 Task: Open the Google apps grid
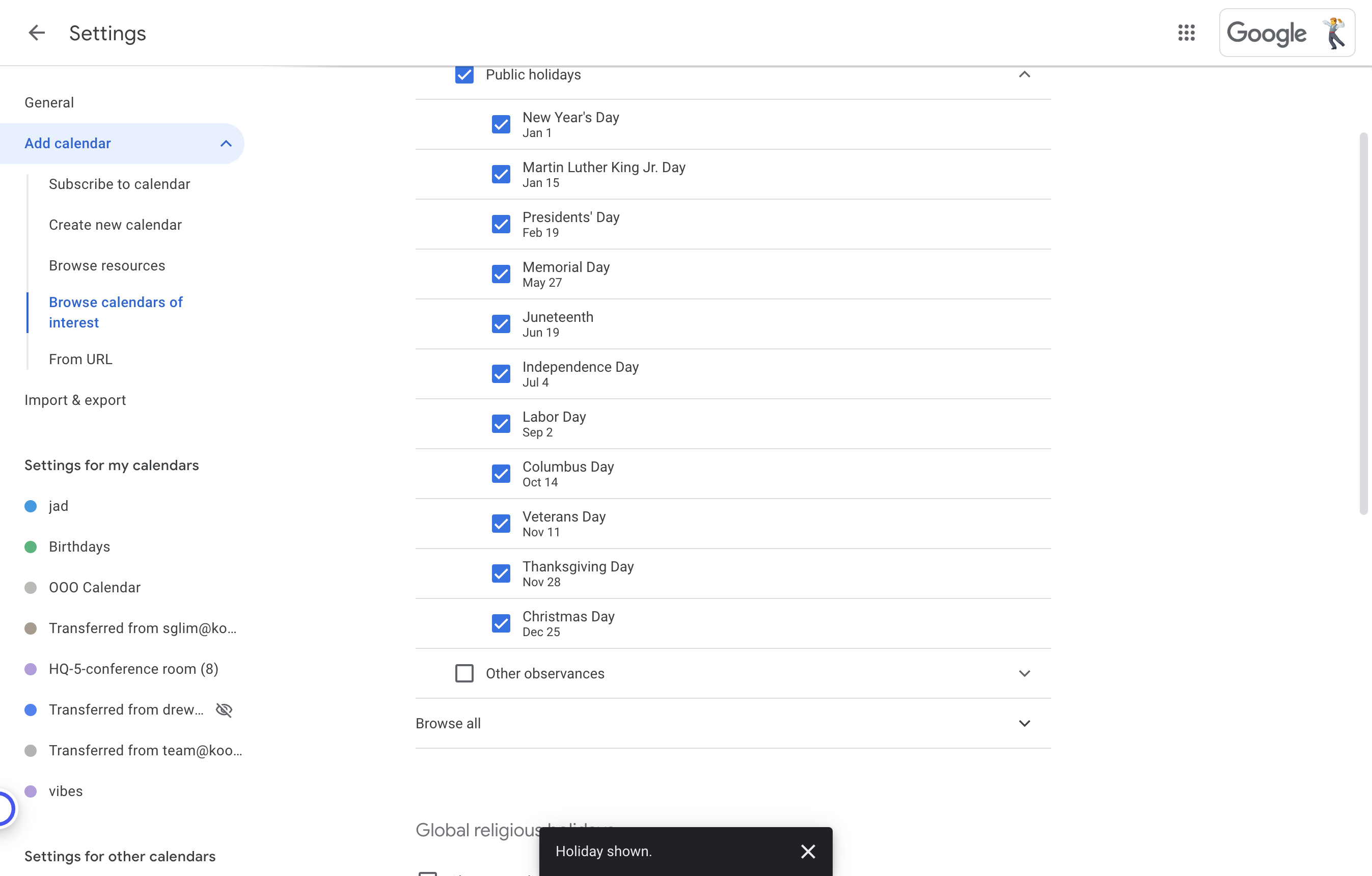click(x=1186, y=33)
